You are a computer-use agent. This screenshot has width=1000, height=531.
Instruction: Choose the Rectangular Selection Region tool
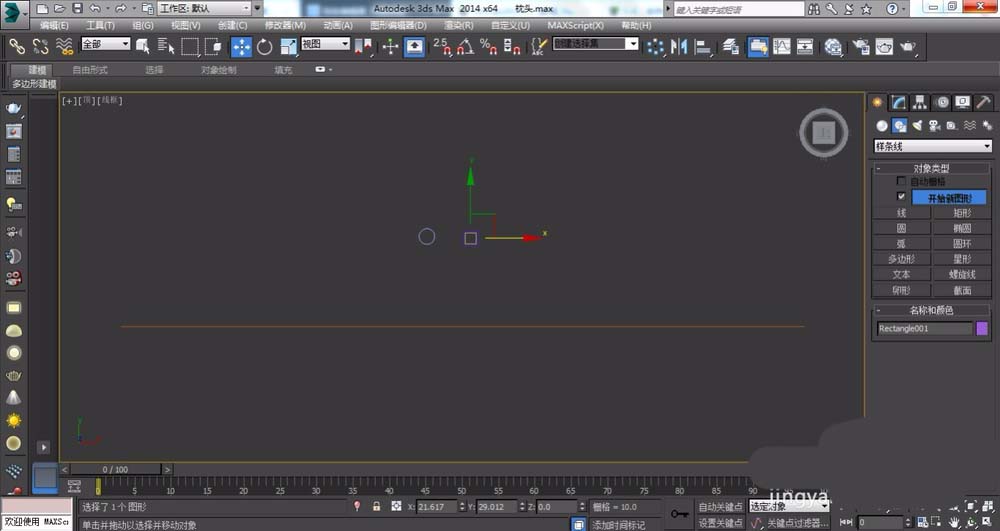(189, 46)
